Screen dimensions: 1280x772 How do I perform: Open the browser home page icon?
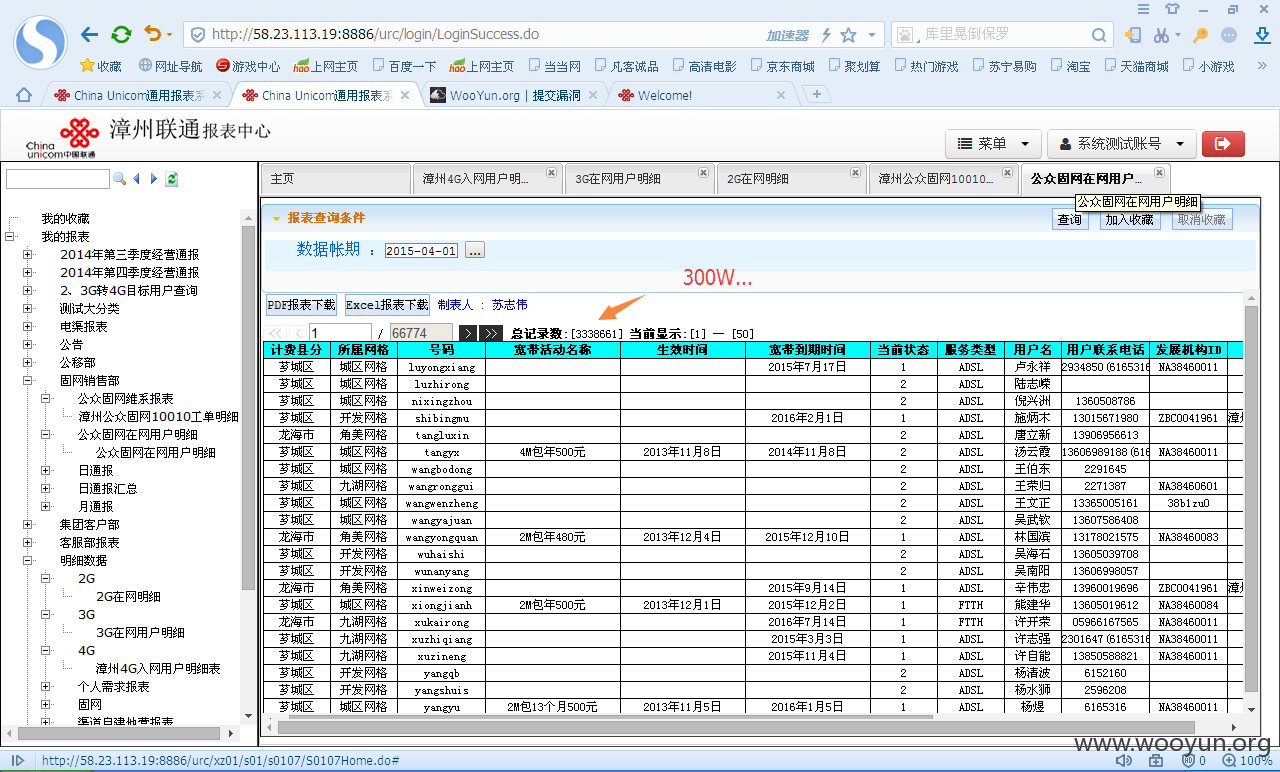pos(23,95)
